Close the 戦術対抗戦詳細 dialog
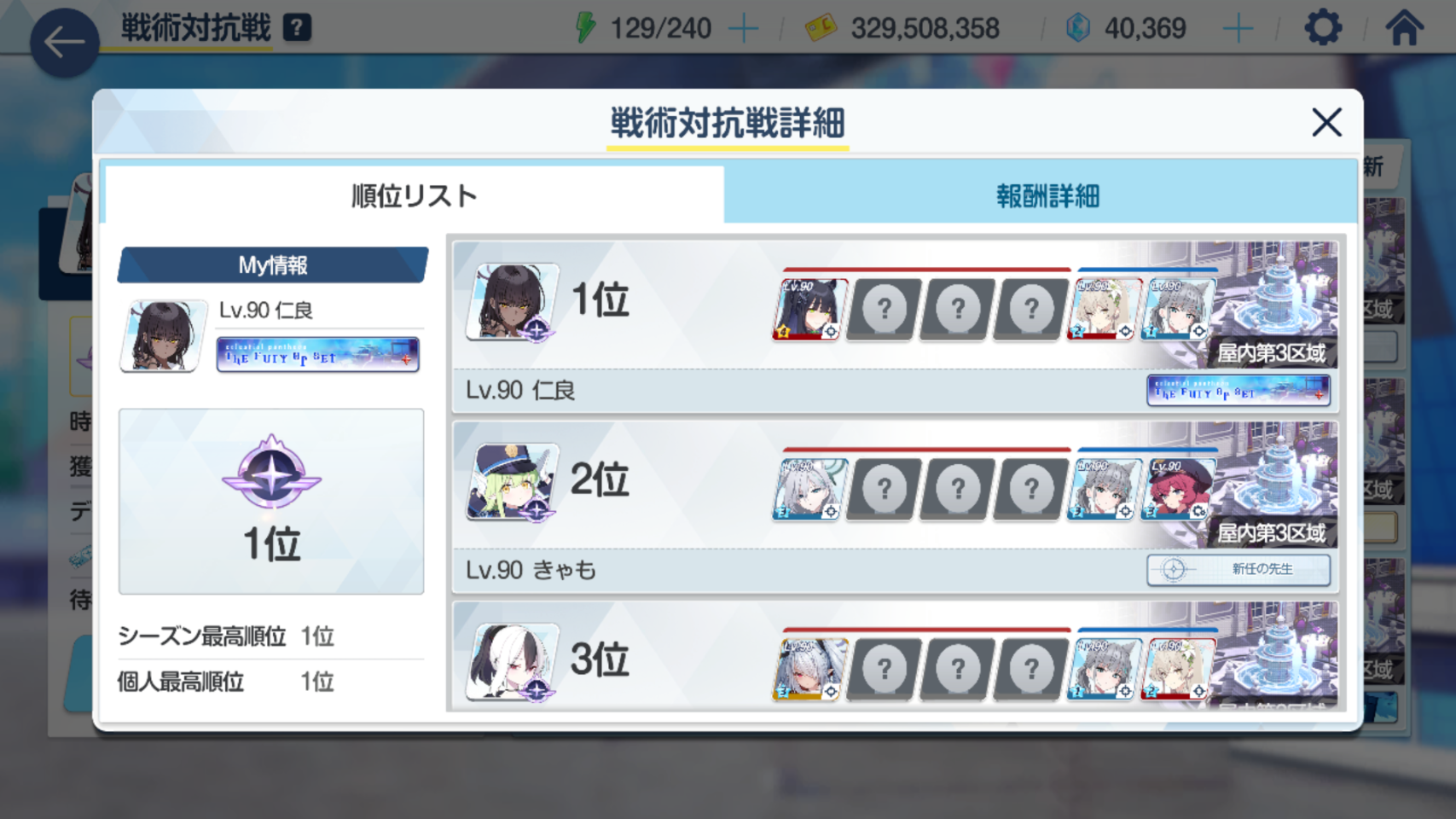 tap(1326, 123)
